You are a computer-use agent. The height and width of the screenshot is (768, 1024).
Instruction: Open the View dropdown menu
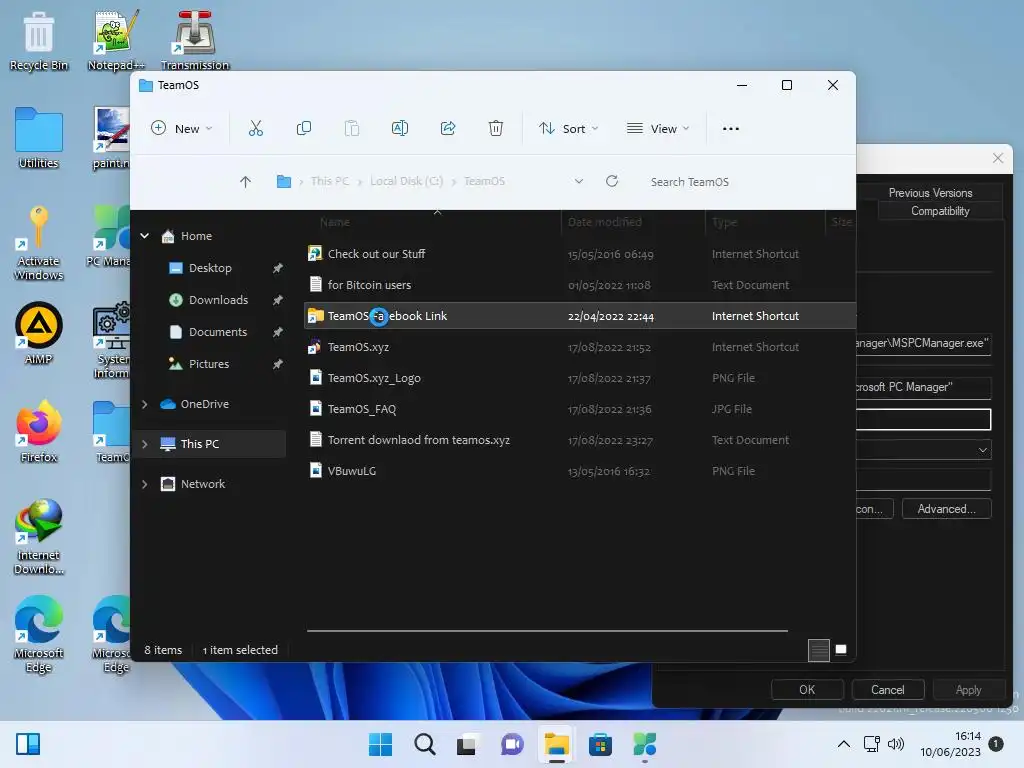point(658,129)
